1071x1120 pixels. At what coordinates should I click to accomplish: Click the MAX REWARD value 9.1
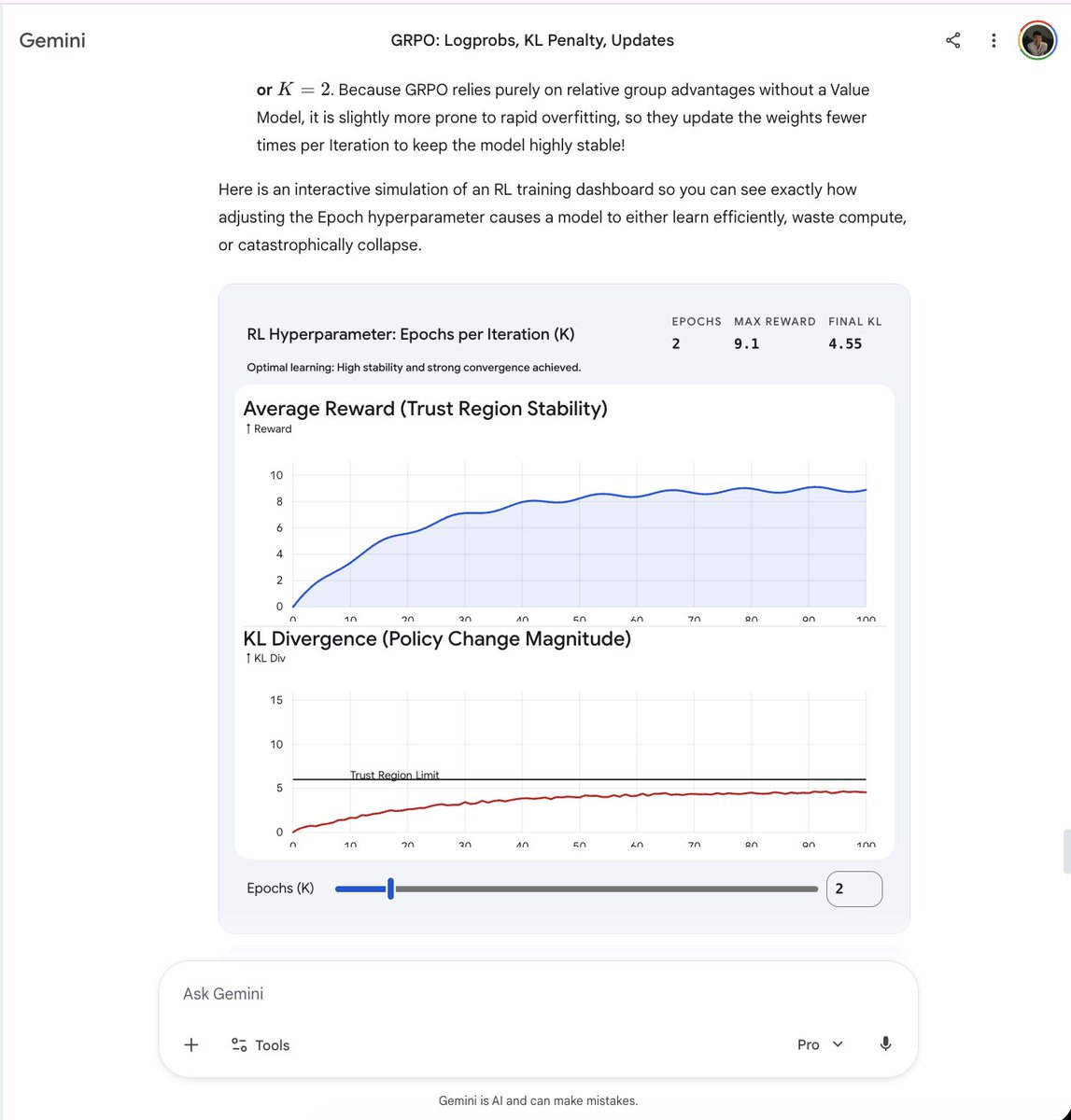point(746,343)
